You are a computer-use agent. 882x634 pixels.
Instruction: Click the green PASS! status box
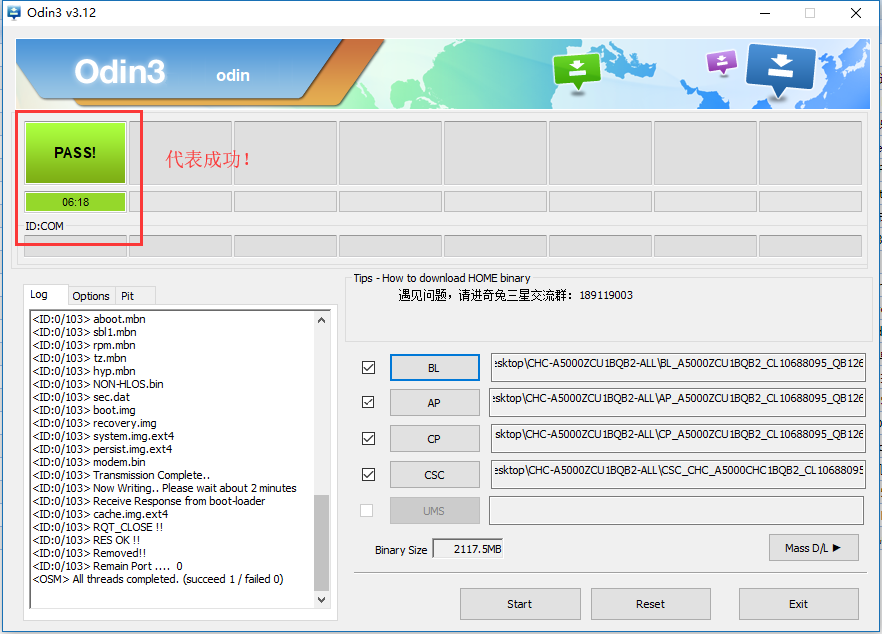coord(75,153)
